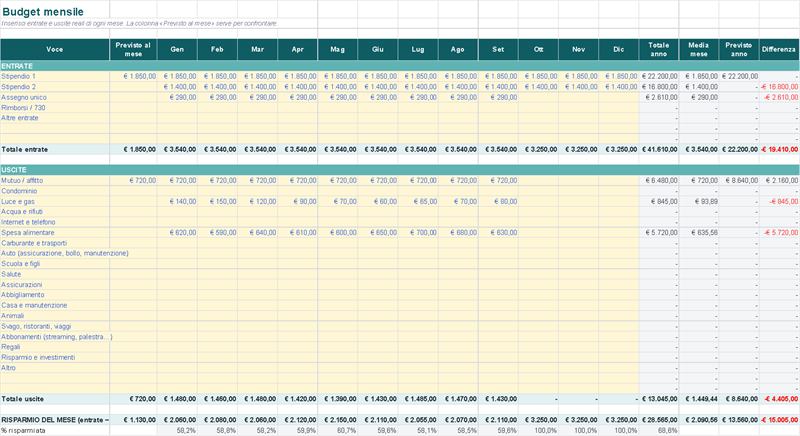Select the 'Totale uscite' row label
Viewport: 800px width, 436px height.
click(x=22, y=399)
